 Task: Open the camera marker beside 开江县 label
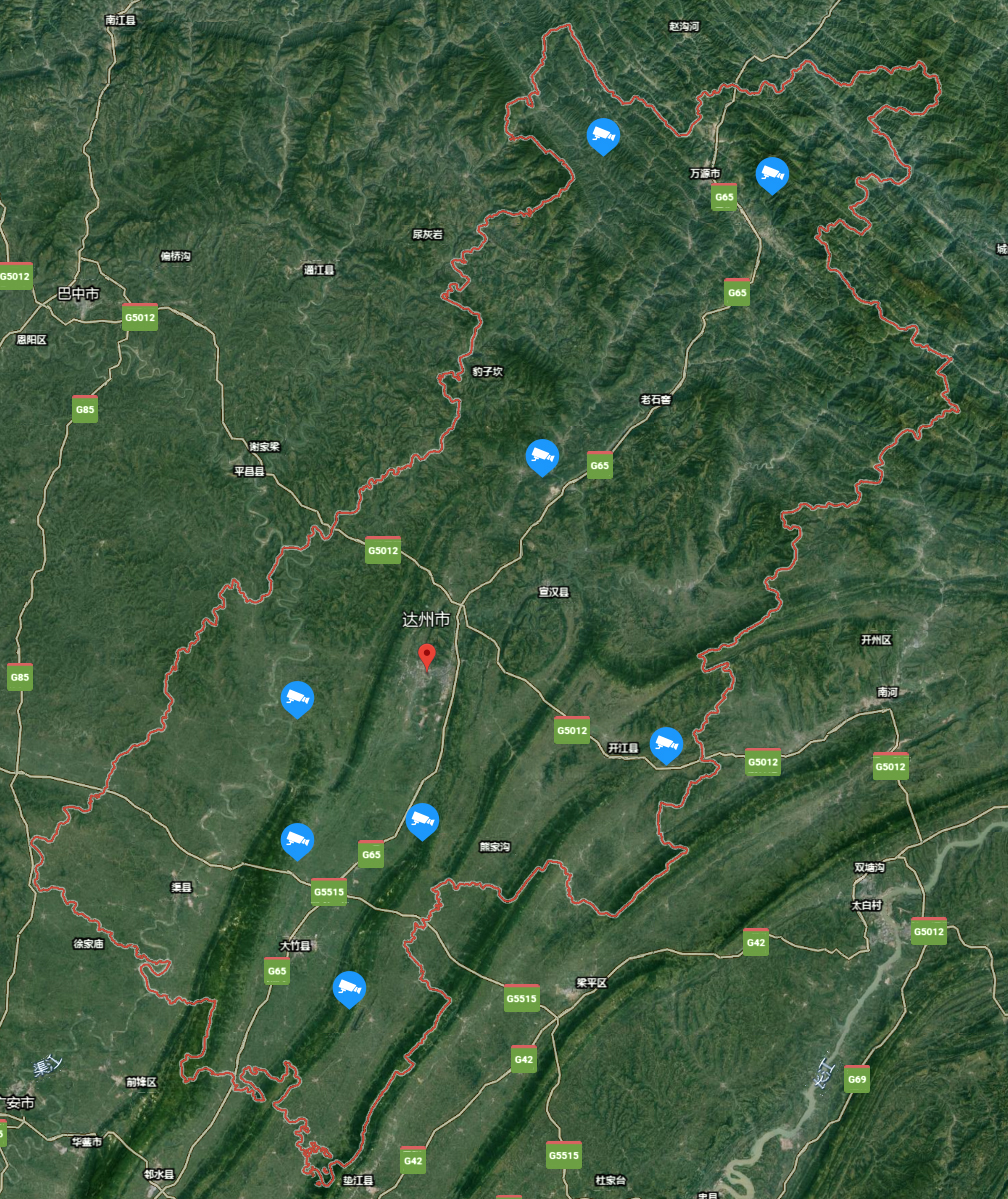tap(666, 746)
